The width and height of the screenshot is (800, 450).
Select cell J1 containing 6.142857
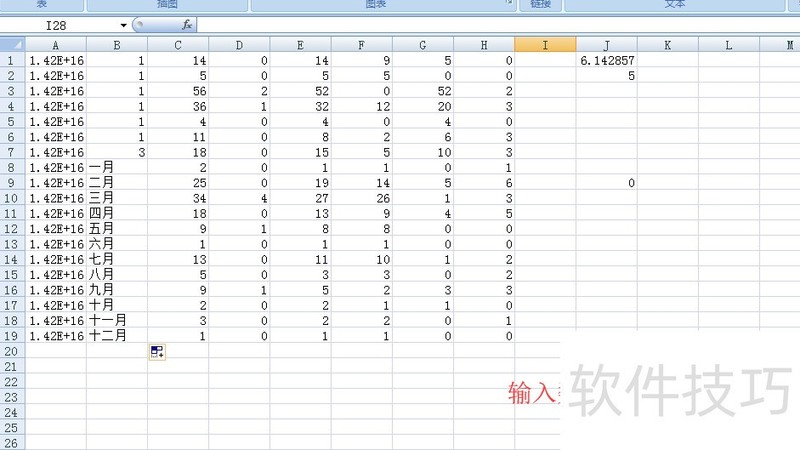coord(606,61)
